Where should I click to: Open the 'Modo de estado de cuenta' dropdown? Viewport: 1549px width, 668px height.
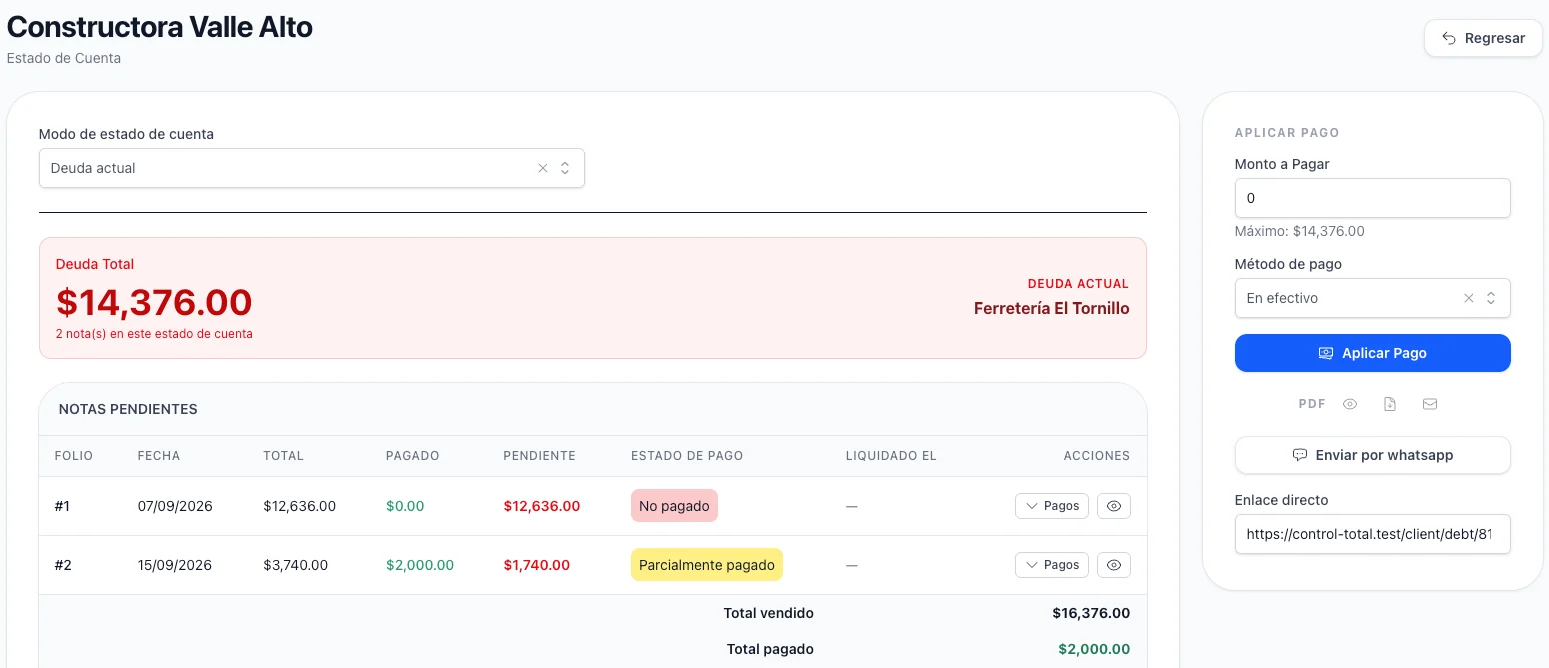point(312,168)
